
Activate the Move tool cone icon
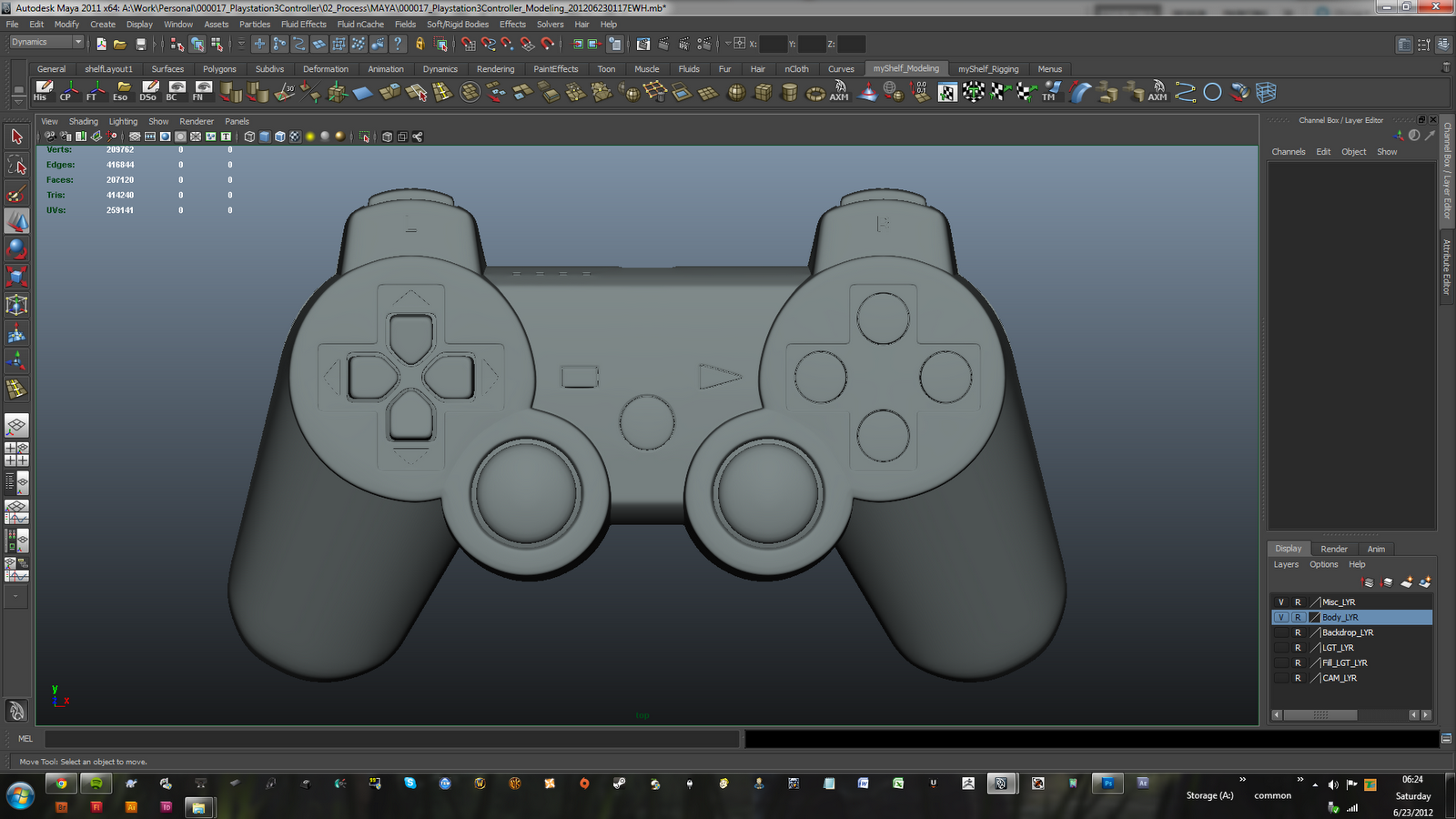16,221
